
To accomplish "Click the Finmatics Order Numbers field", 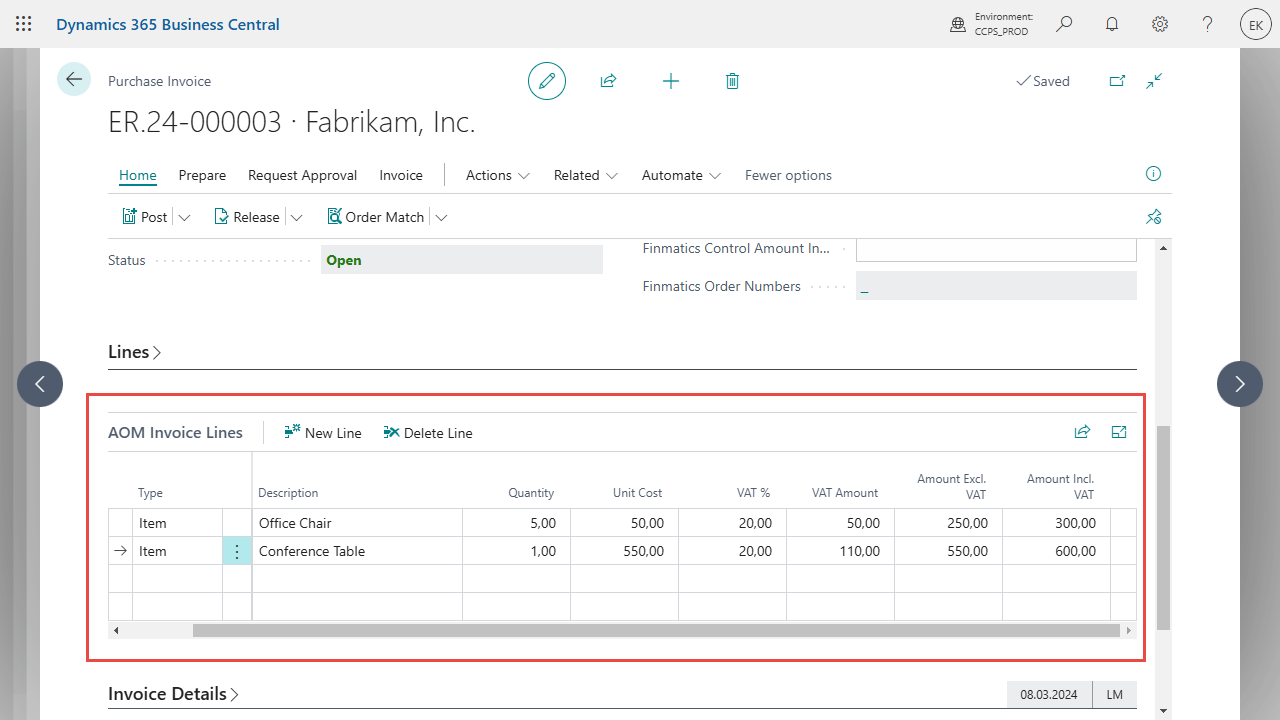I will point(996,286).
